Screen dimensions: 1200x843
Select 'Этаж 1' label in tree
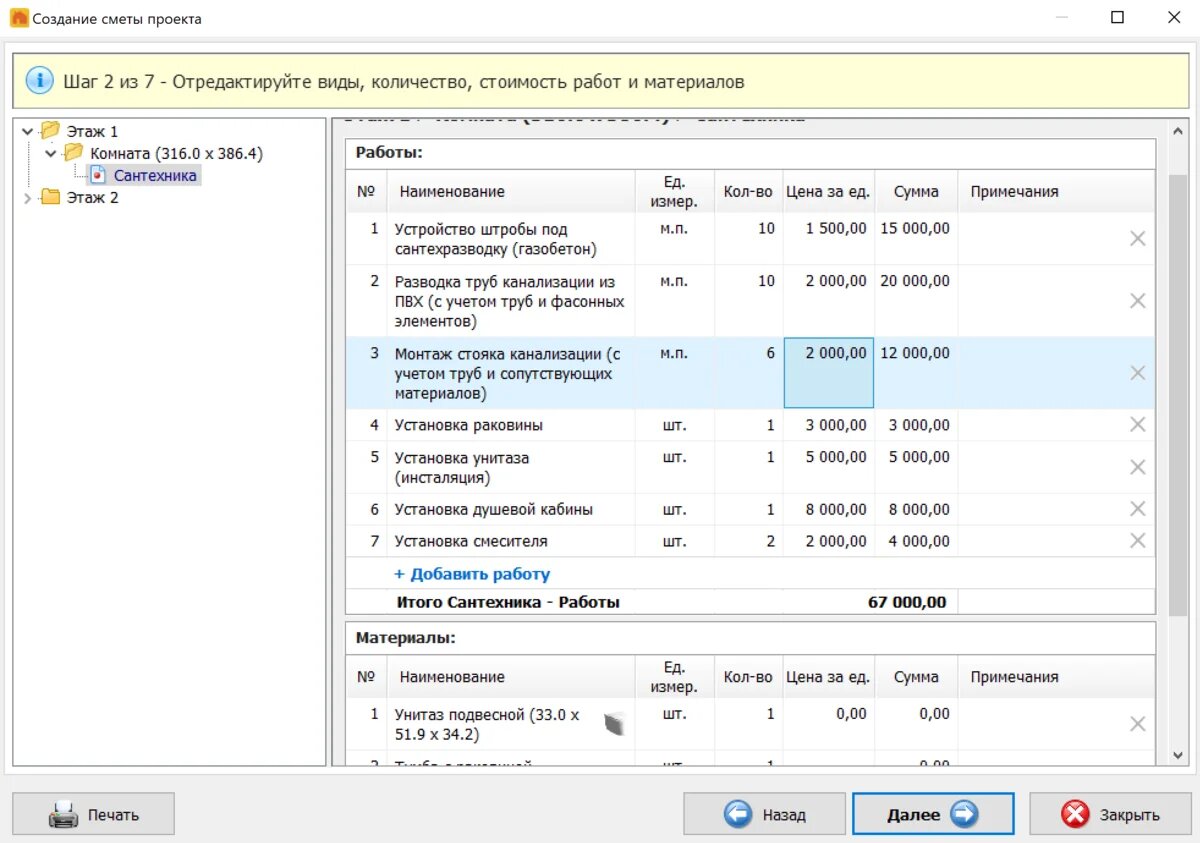[92, 131]
